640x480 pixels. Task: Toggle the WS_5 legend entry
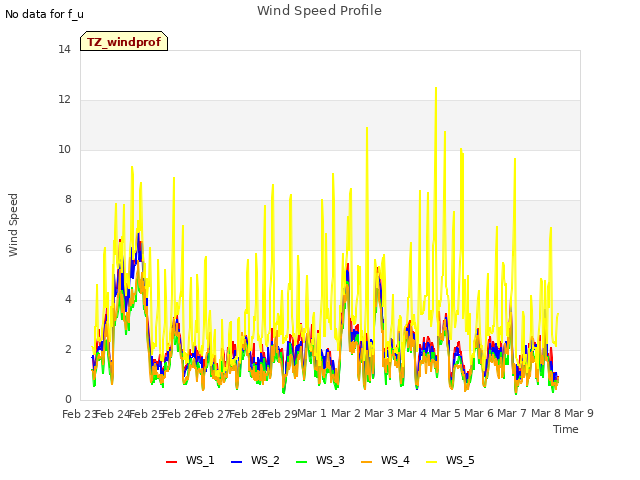(450, 460)
